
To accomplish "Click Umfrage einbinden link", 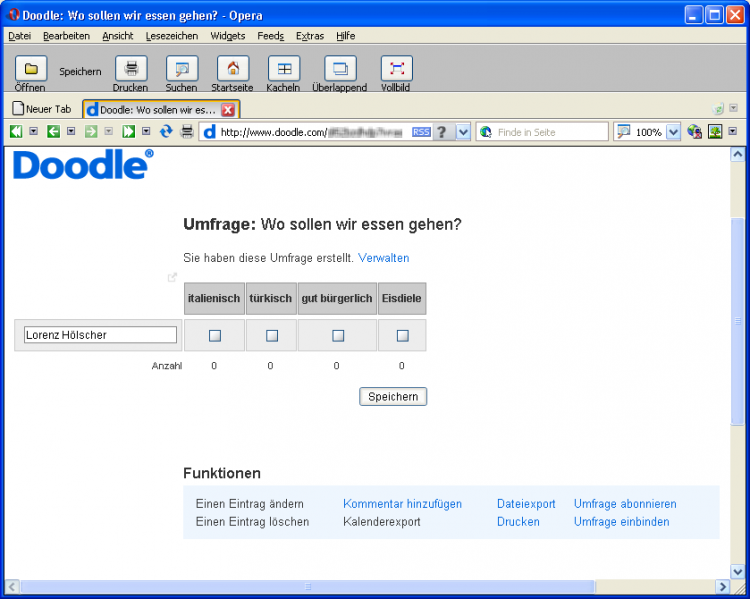I will [621, 521].
